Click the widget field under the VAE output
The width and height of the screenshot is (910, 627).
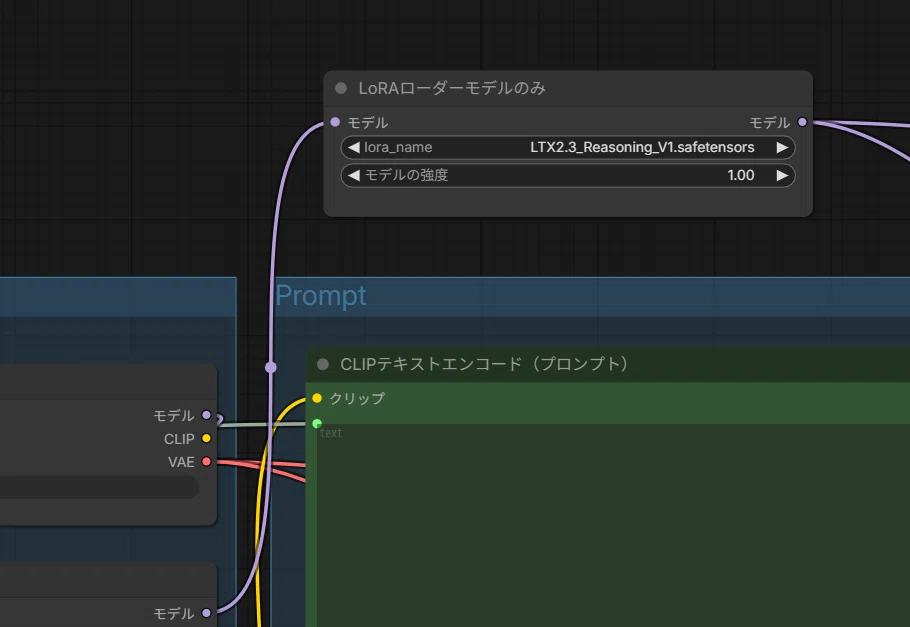pos(99,487)
